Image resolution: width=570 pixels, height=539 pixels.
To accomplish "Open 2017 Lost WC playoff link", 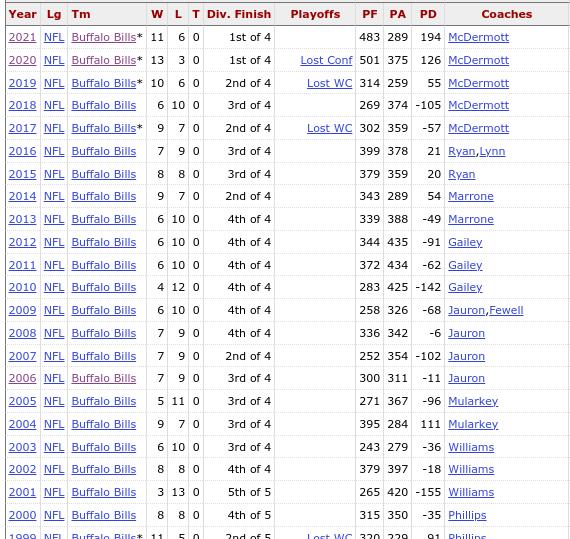I will [x=329, y=128].
